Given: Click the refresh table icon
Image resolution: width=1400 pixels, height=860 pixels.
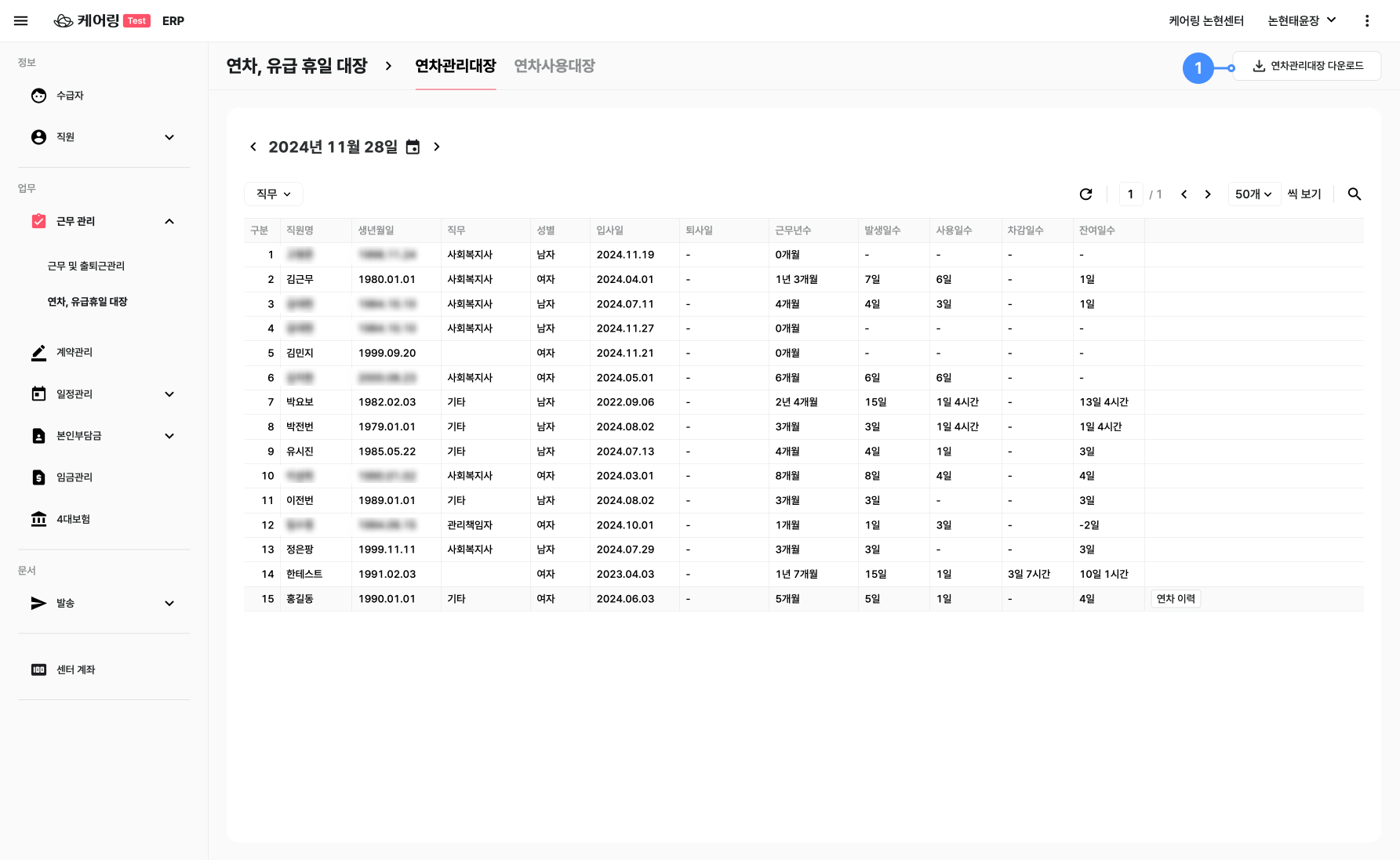Looking at the screenshot, I should pyautogui.click(x=1085, y=194).
